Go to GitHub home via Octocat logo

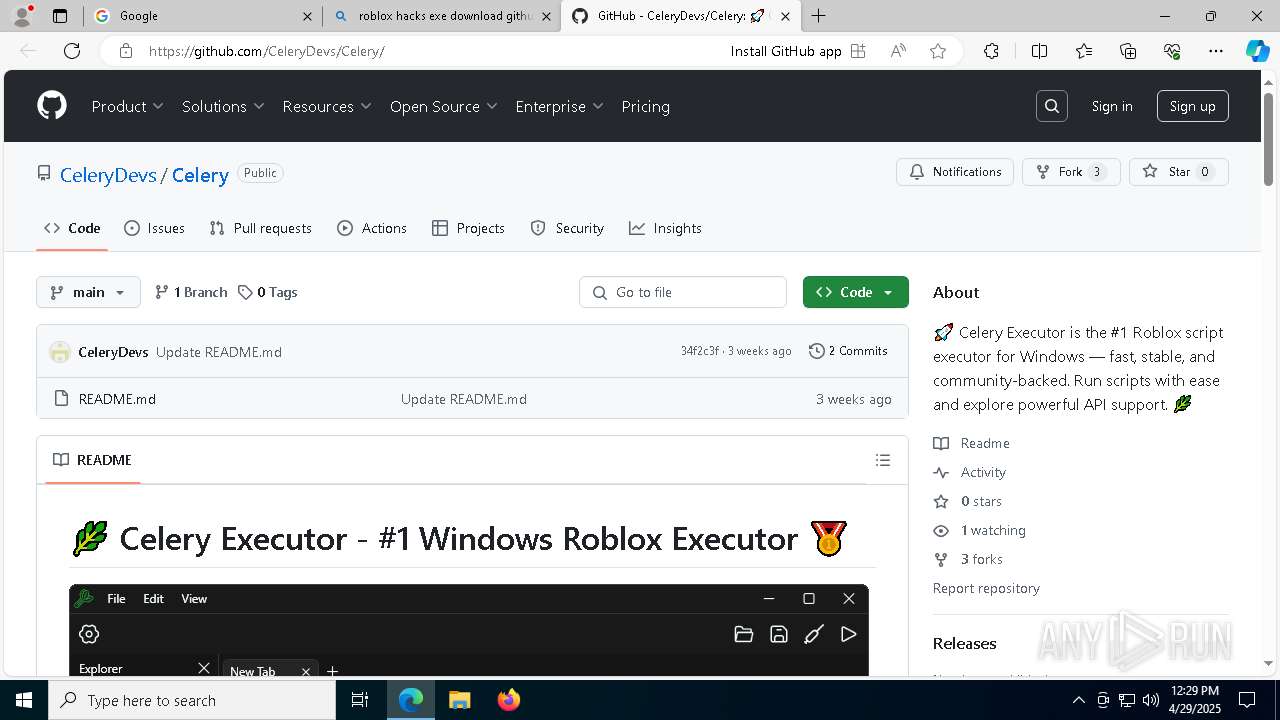coord(52,106)
